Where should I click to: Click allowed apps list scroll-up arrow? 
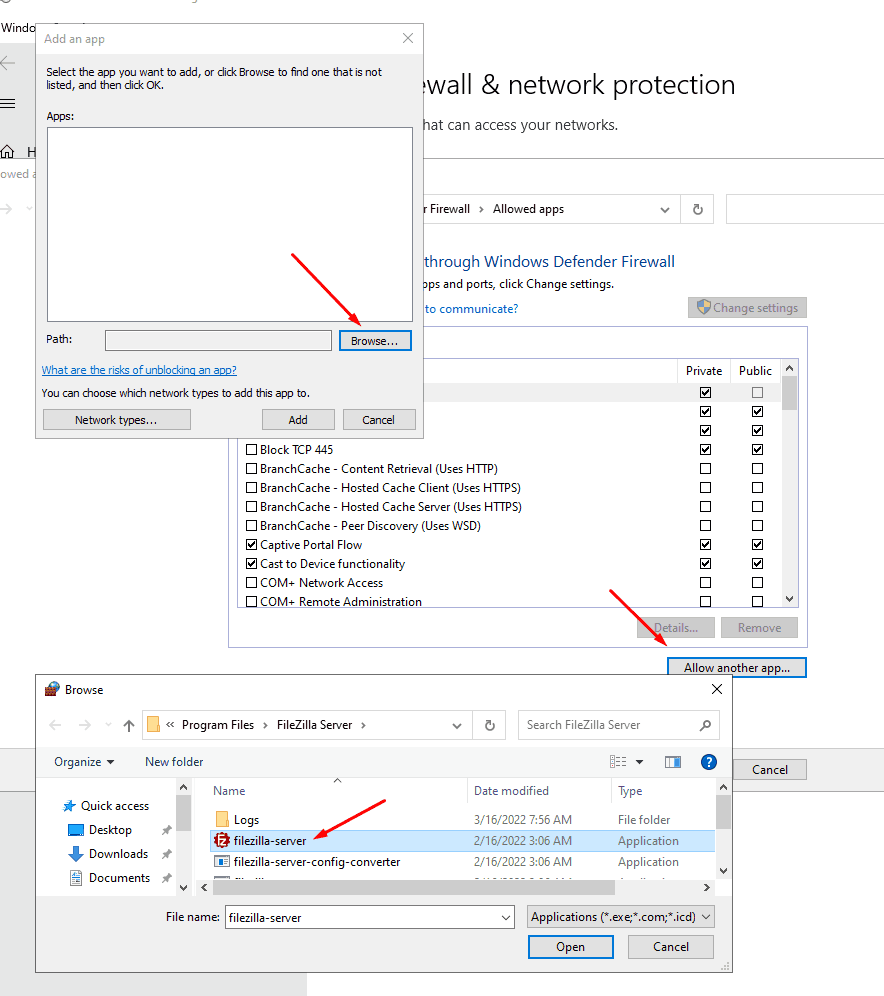[789, 368]
